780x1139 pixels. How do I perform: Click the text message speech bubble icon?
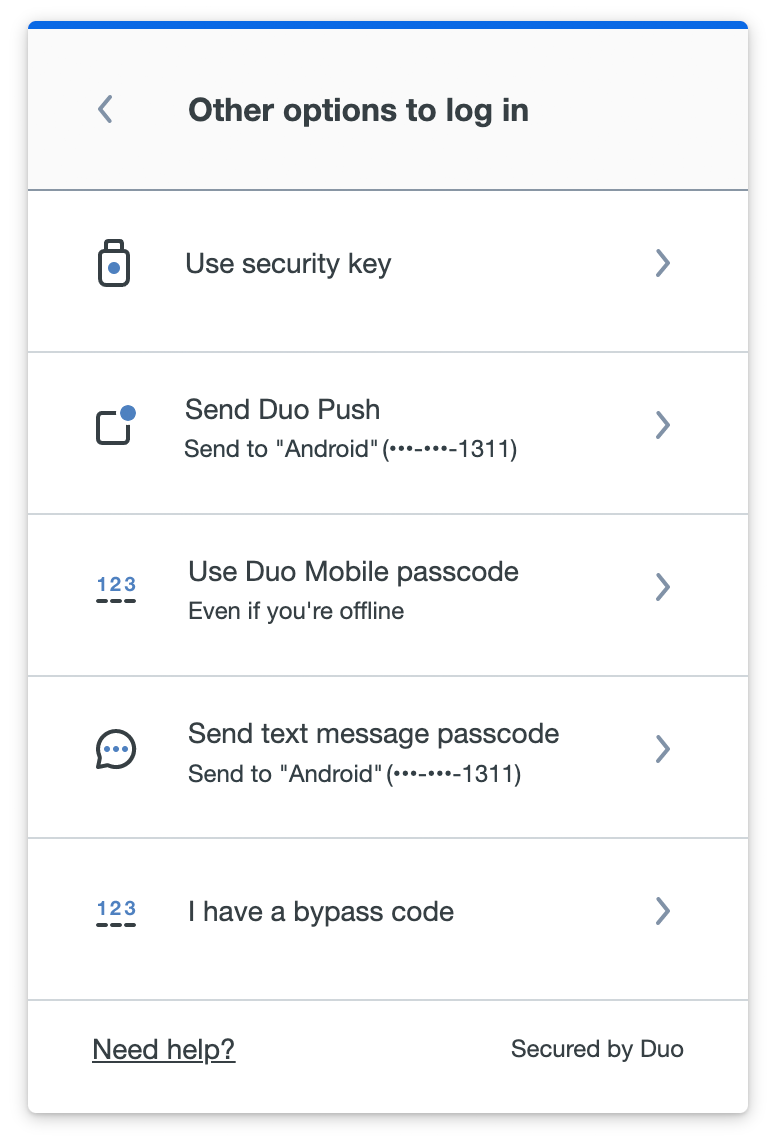click(x=115, y=748)
